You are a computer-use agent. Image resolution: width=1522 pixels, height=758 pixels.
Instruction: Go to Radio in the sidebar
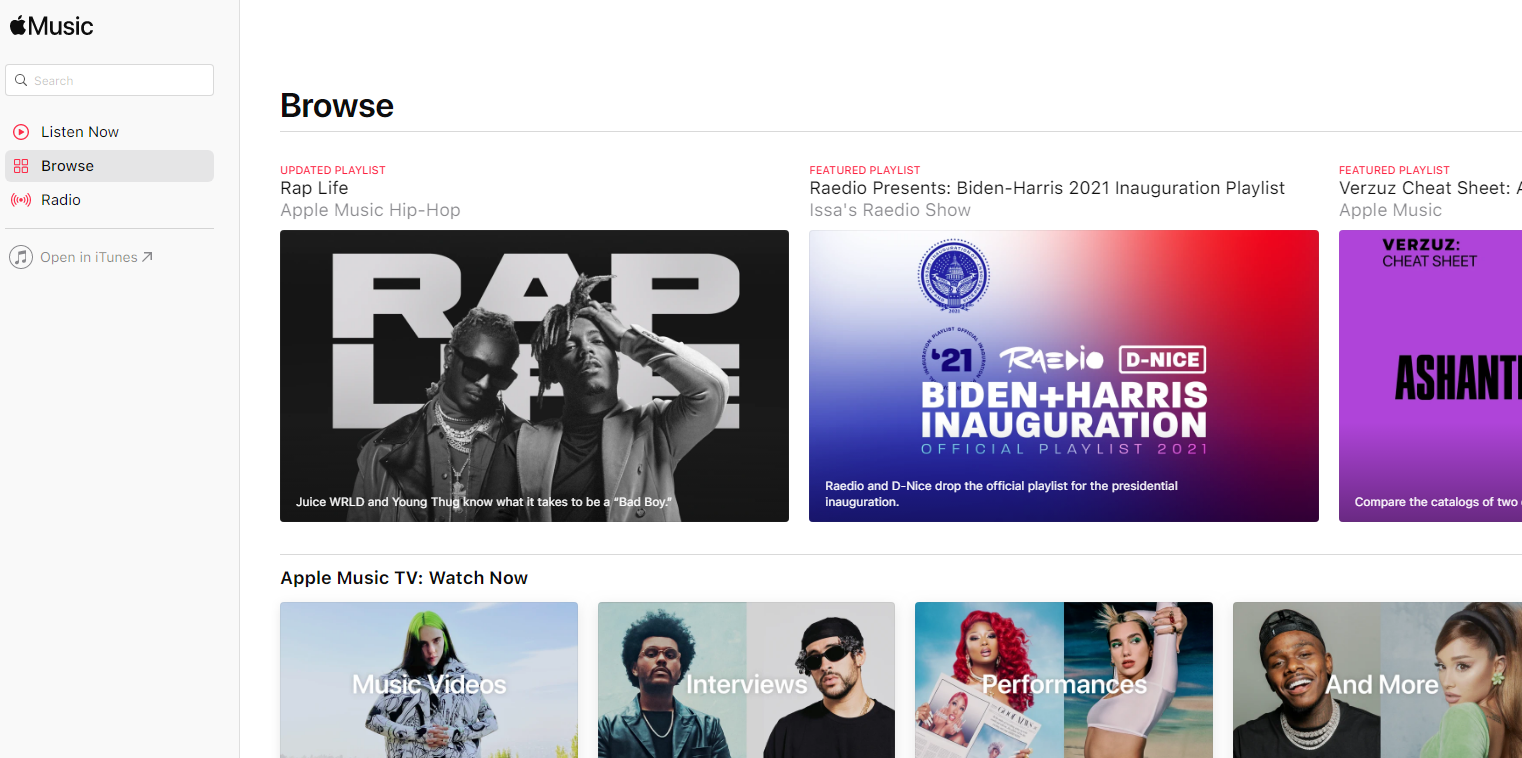pyautogui.click(x=109, y=200)
